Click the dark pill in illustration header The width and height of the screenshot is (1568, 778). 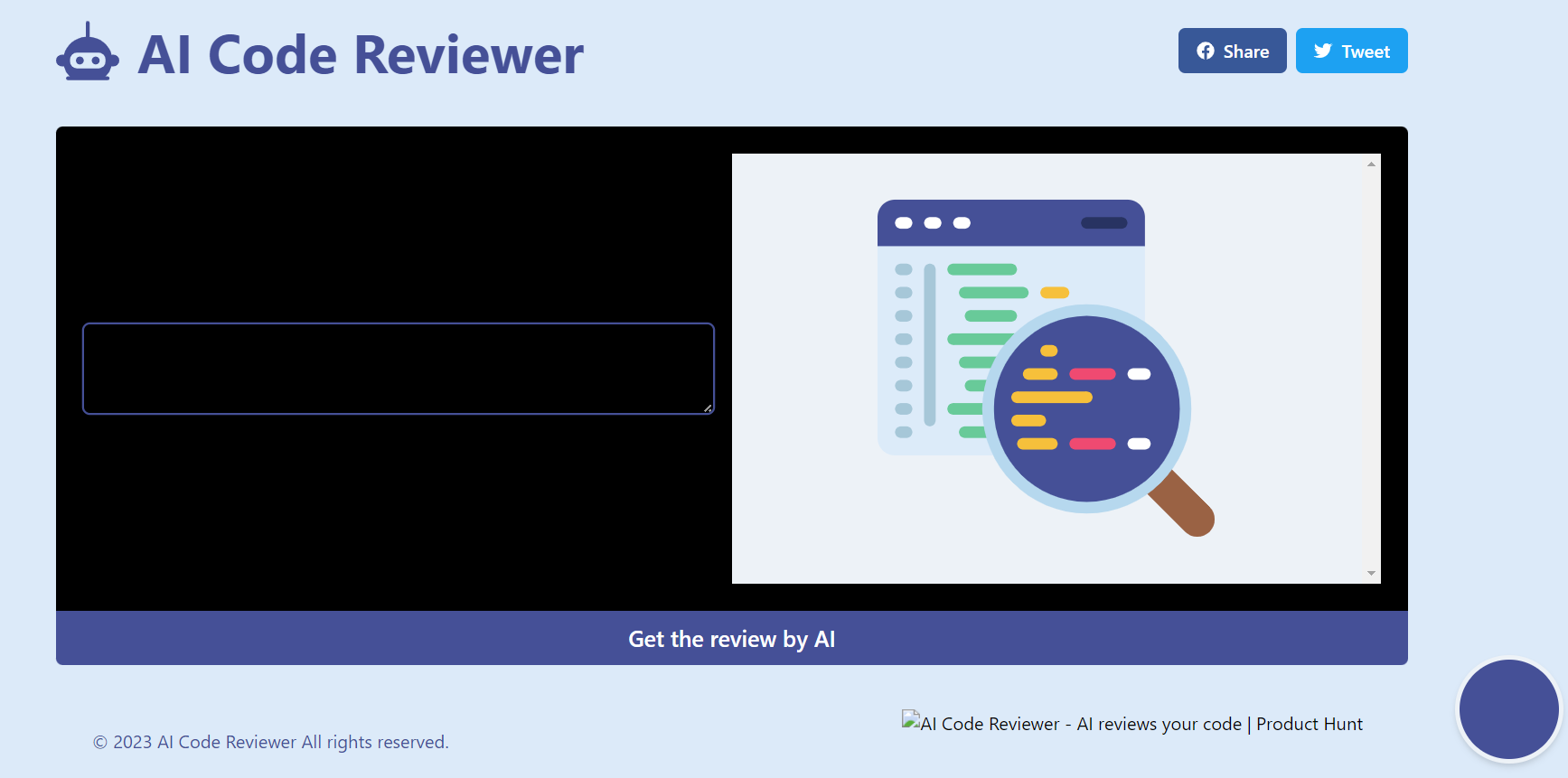[x=1103, y=223]
